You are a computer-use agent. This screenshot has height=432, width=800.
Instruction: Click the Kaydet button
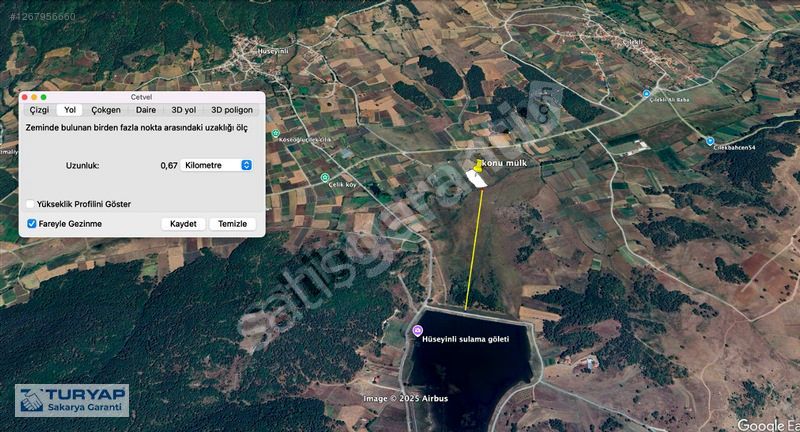pyautogui.click(x=183, y=224)
